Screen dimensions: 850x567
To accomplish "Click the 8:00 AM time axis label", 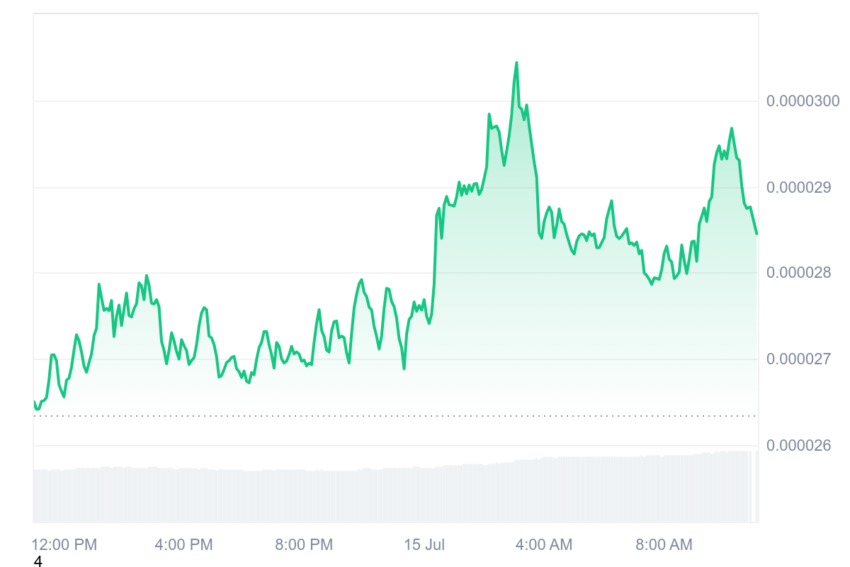I will pyautogui.click(x=664, y=544).
